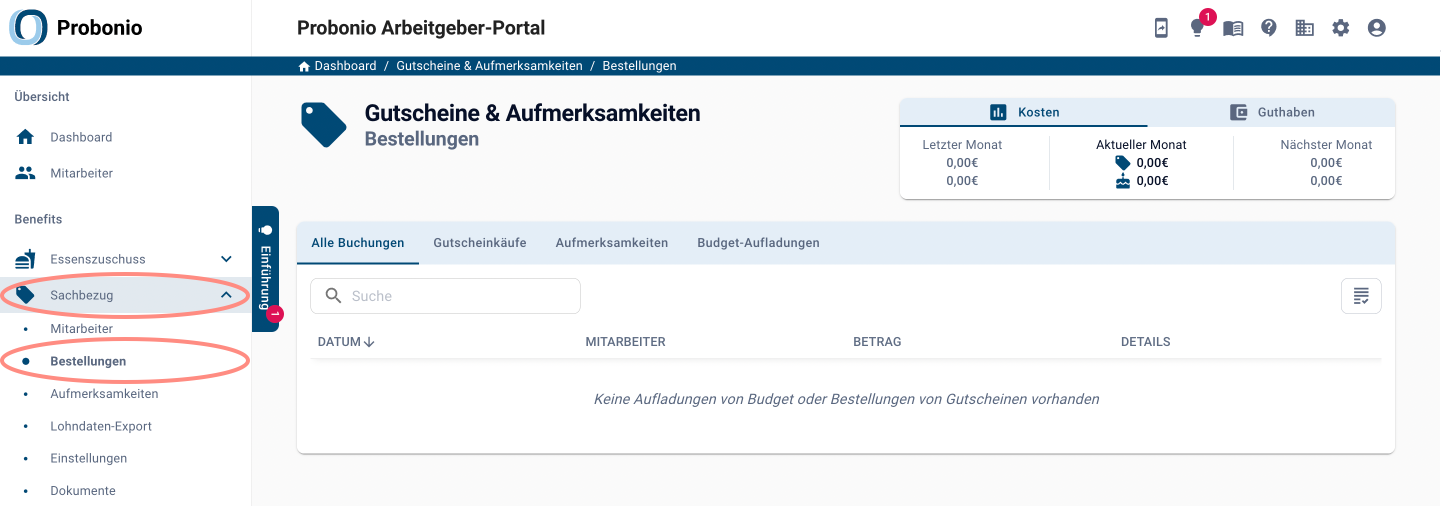Click the search magnifier icon
Viewport: 1441px width, 506px height.
[333, 296]
